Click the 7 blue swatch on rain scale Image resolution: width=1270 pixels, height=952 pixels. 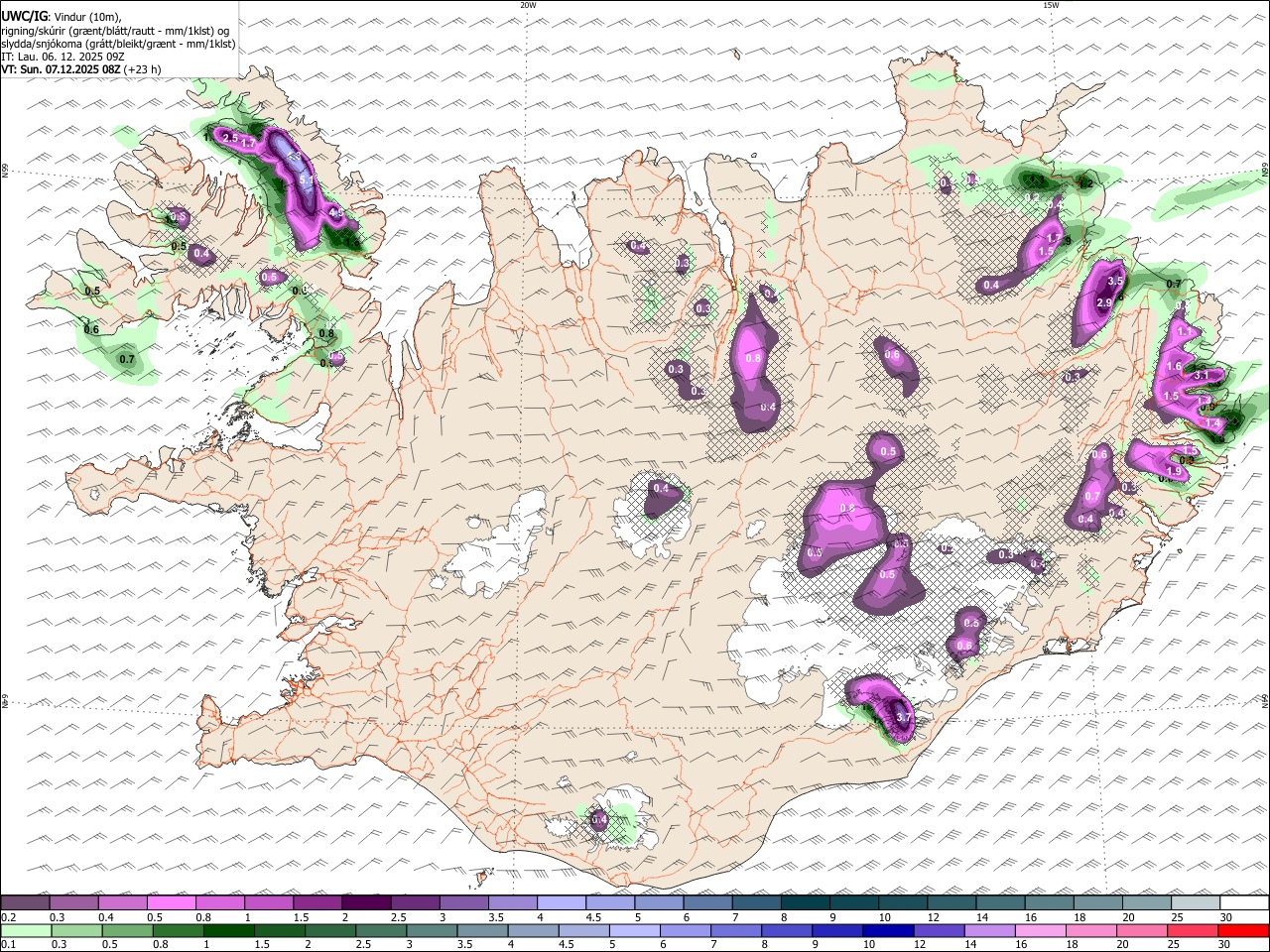[x=735, y=931]
